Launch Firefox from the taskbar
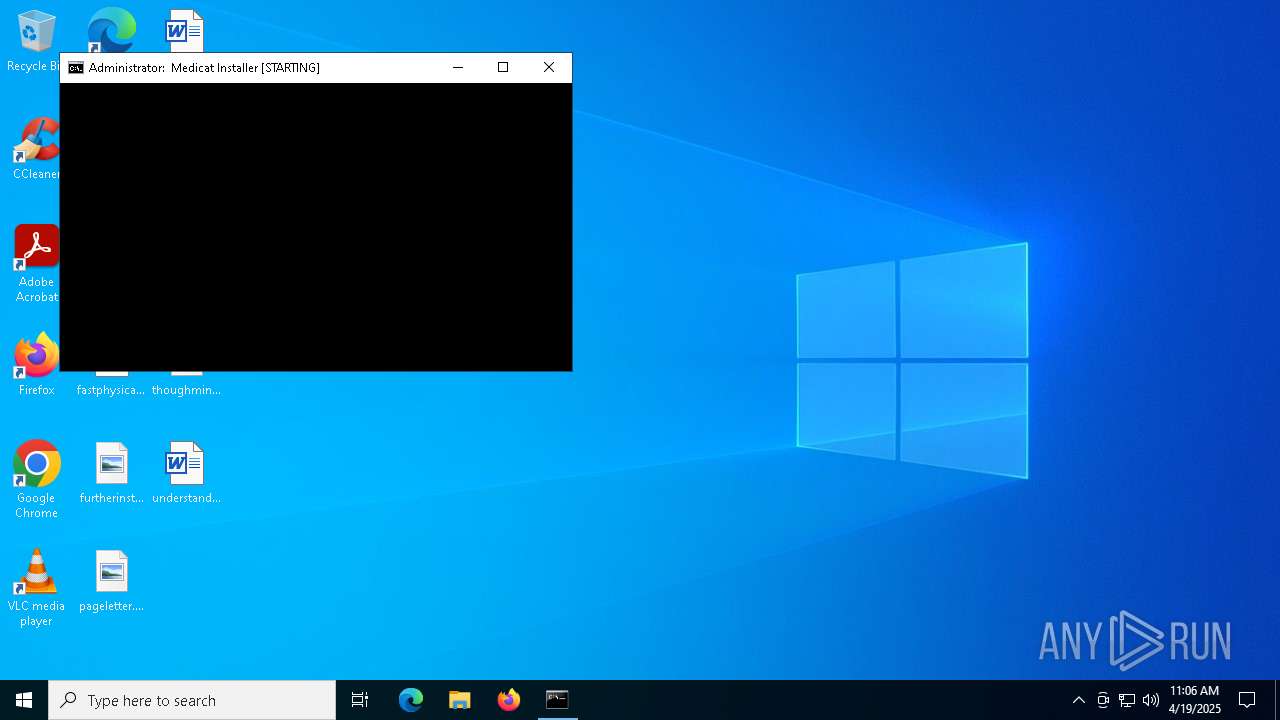Screen dimensions: 1280x720 tap(509, 700)
